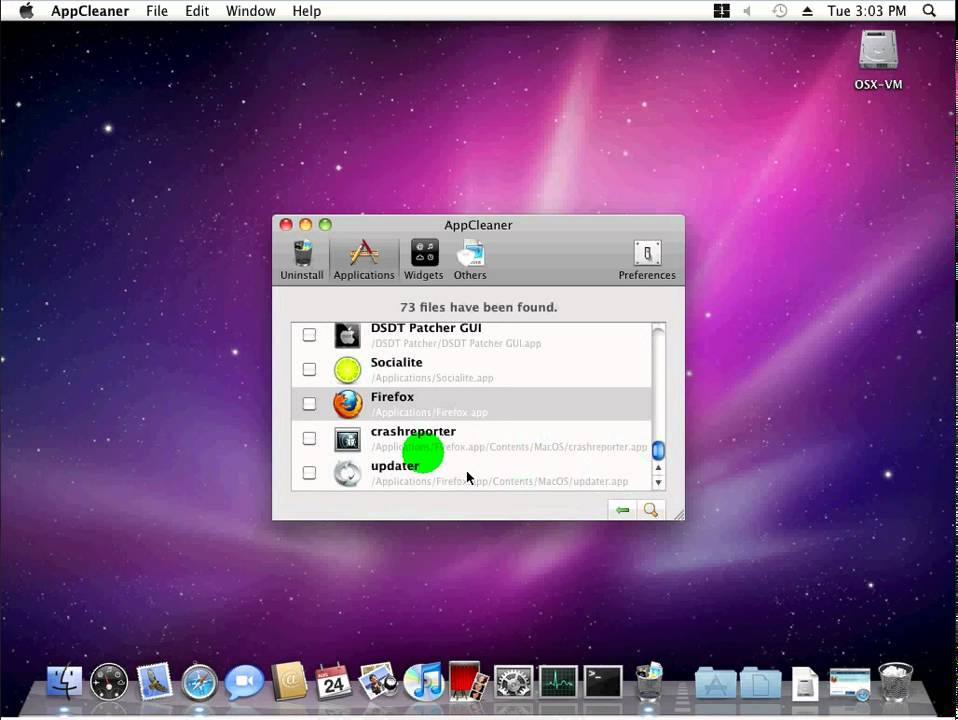
Task: Open System Preferences from the Dock
Action: [513, 681]
